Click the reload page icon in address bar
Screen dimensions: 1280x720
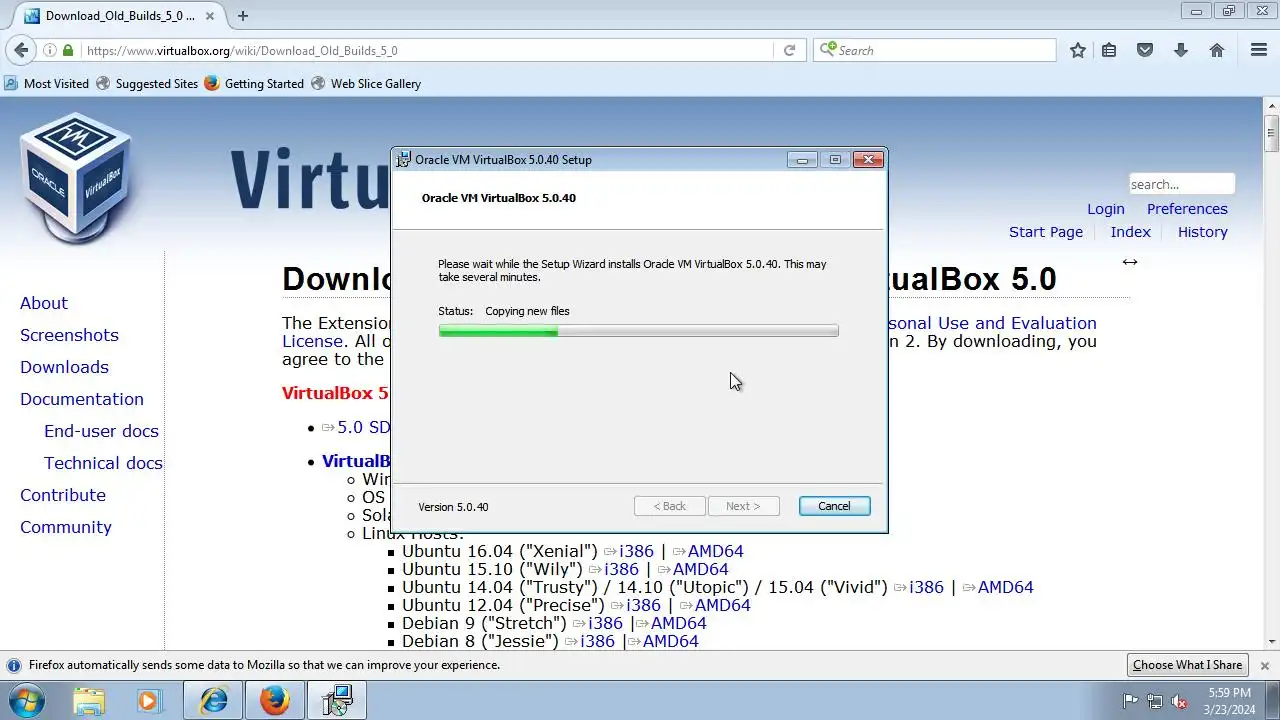point(789,50)
